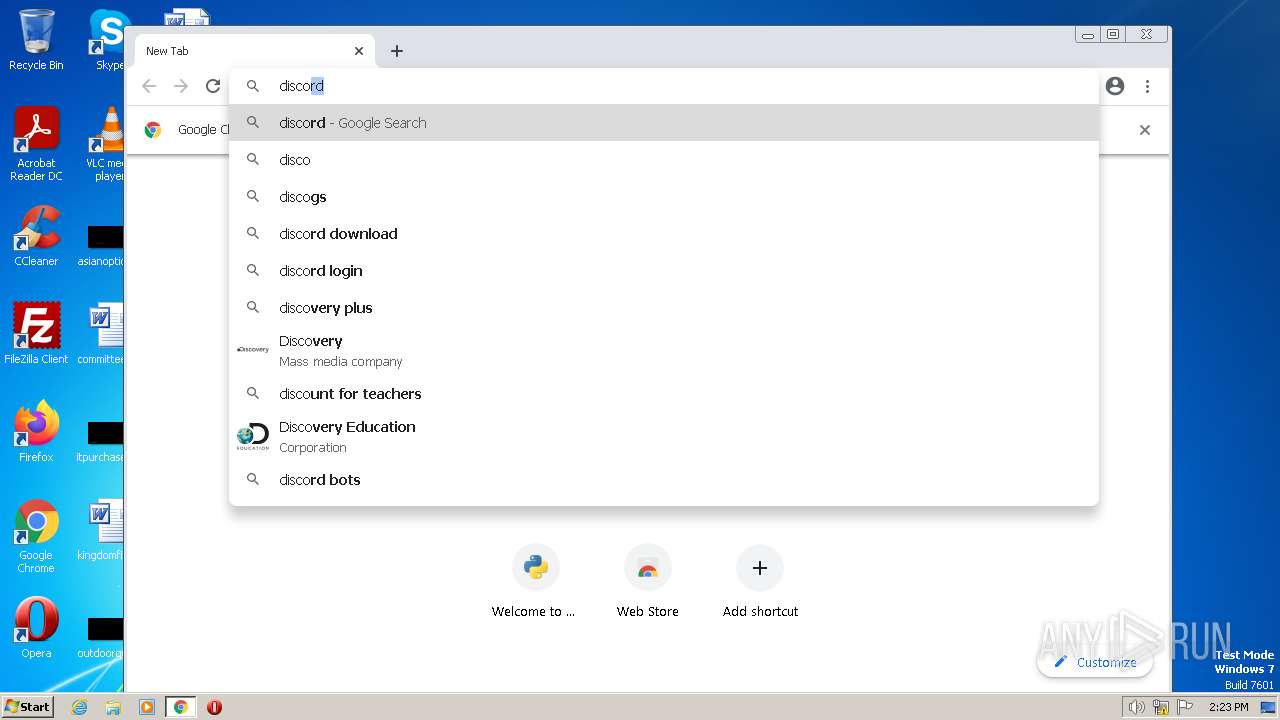Launch Opera from the desktop icon
This screenshot has height=720, width=1280.
pos(36,628)
